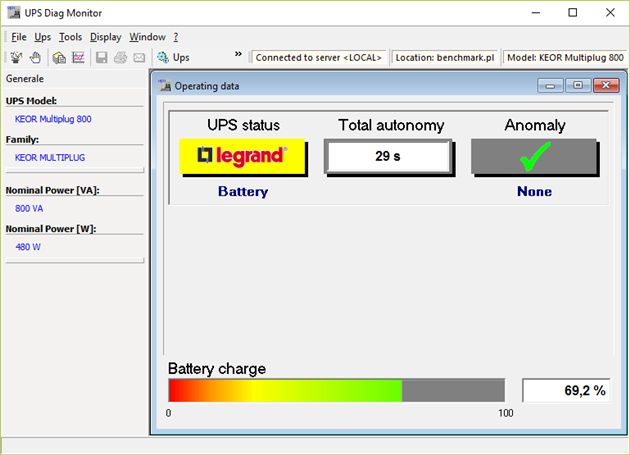Image resolution: width=630 pixels, height=455 pixels.
Task: Open the line chart graph toolbar icon
Action: tap(78, 57)
